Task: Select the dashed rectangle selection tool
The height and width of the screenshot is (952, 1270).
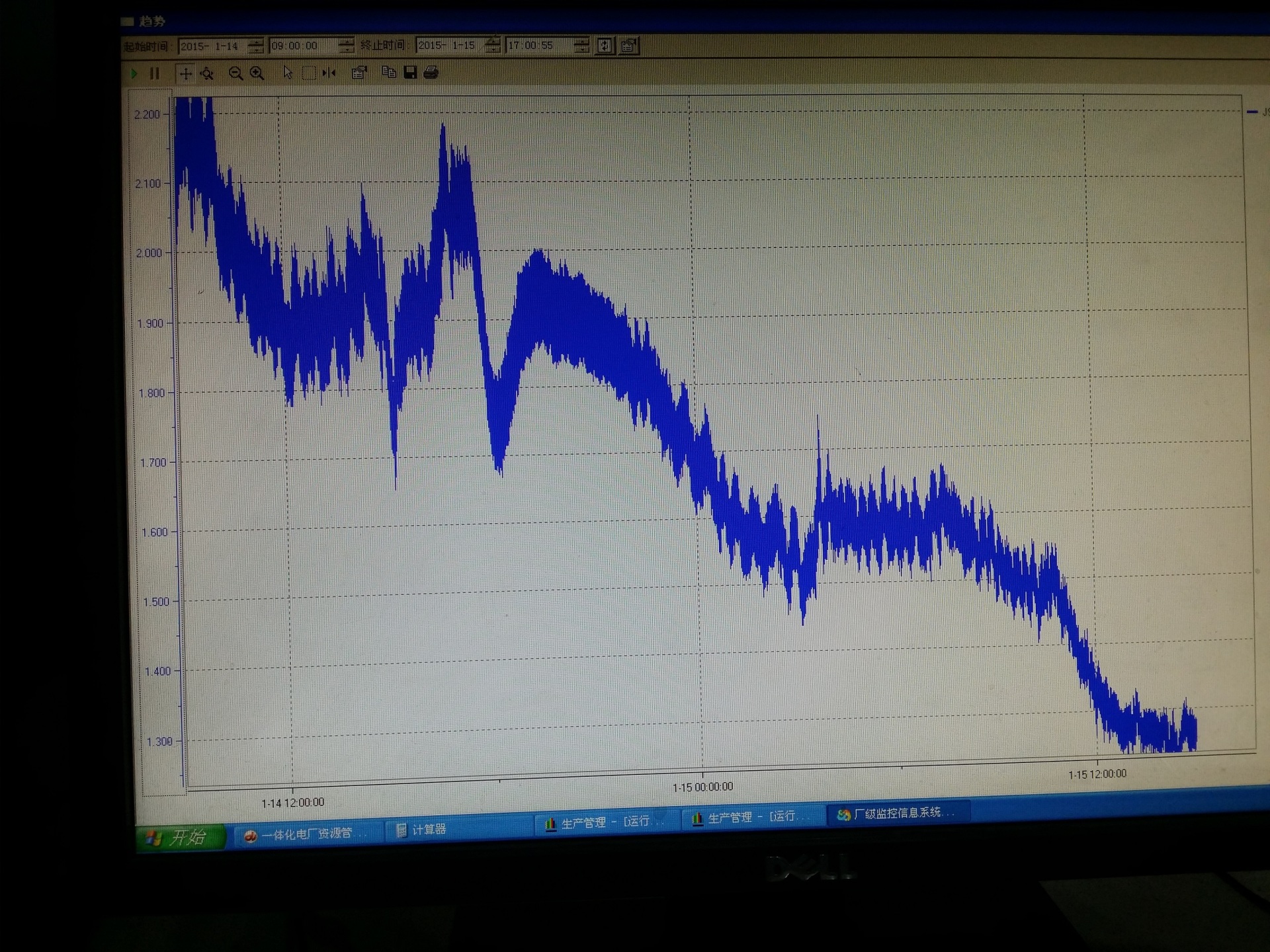Action: click(x=308, y=73)
